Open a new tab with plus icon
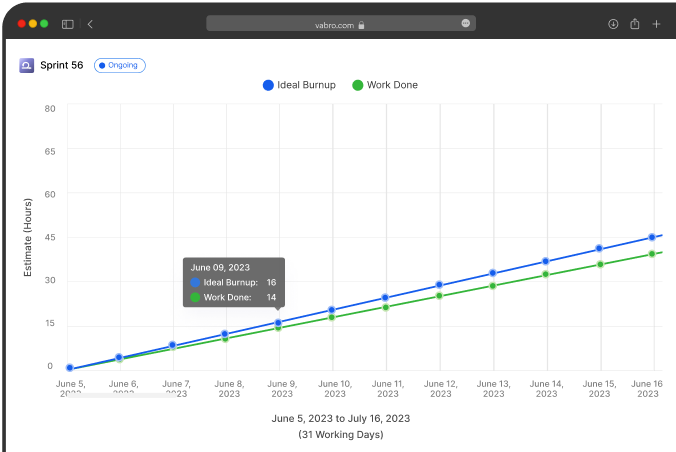Viewport: 676px width, 452px height. pos(656,23)
